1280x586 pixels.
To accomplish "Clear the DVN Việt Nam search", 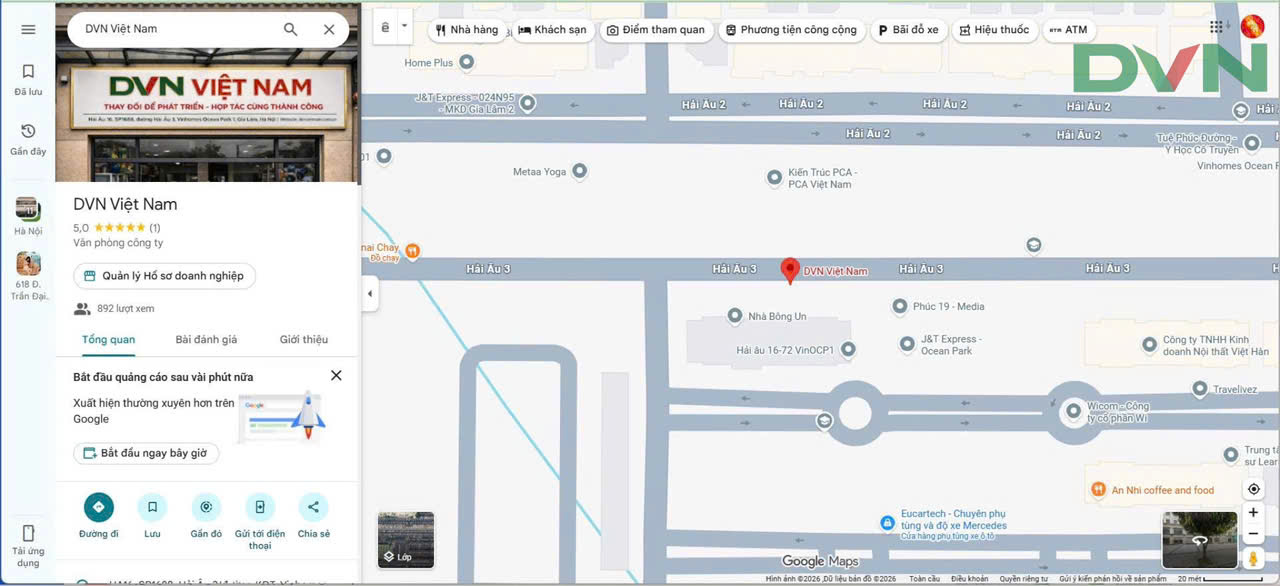I will pos(329,29).
